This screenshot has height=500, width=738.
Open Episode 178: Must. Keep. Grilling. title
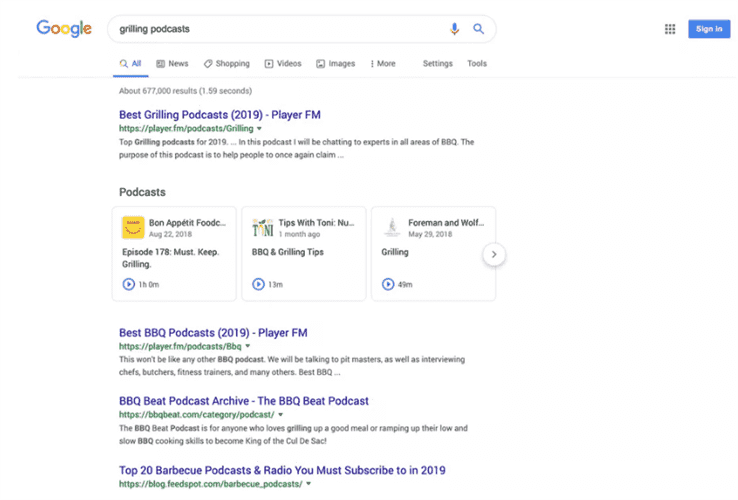click(x=170, y=258)
